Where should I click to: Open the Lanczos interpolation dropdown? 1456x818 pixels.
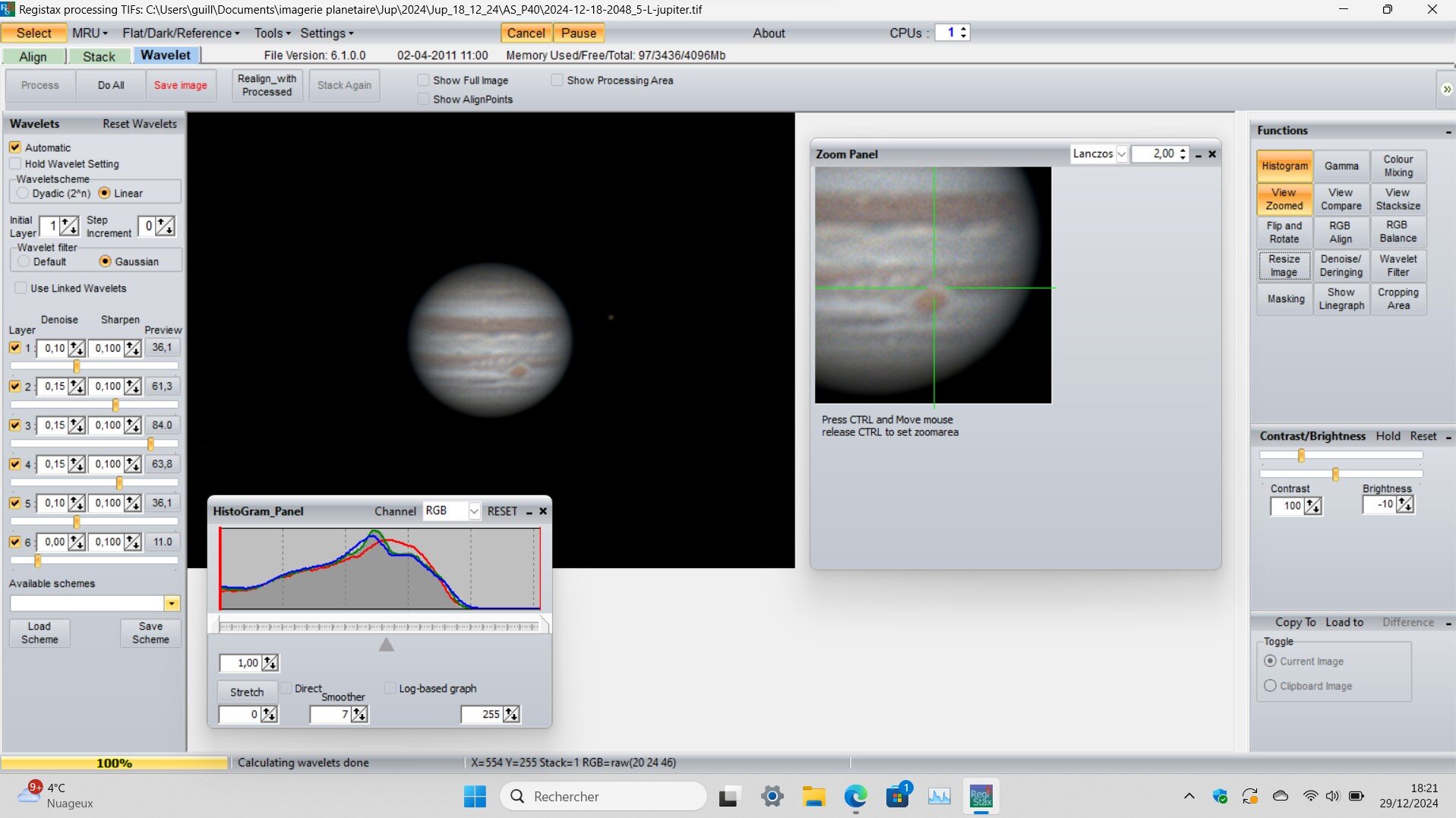(1120, 154)
